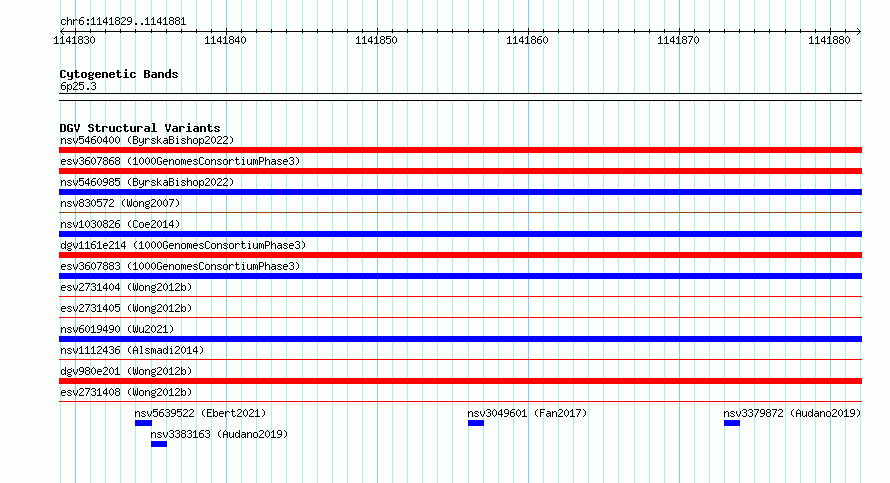Select the blue bar under nsv1030826
Screen dimensions: 890x483
pyautogui.click(x=460, y=234)
